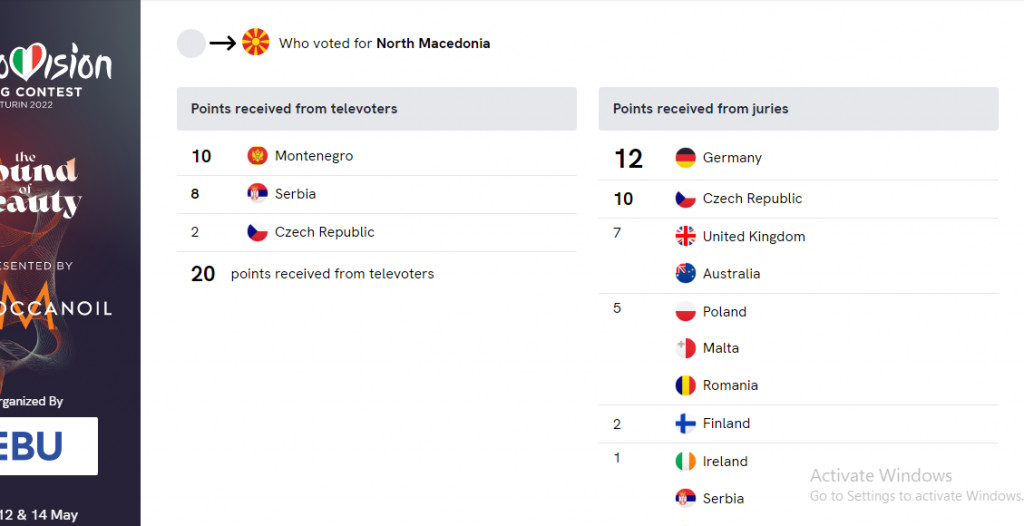Click the Serbia flag under televoters
This screenshot has height=526, width=1024.
coord(257,193)
